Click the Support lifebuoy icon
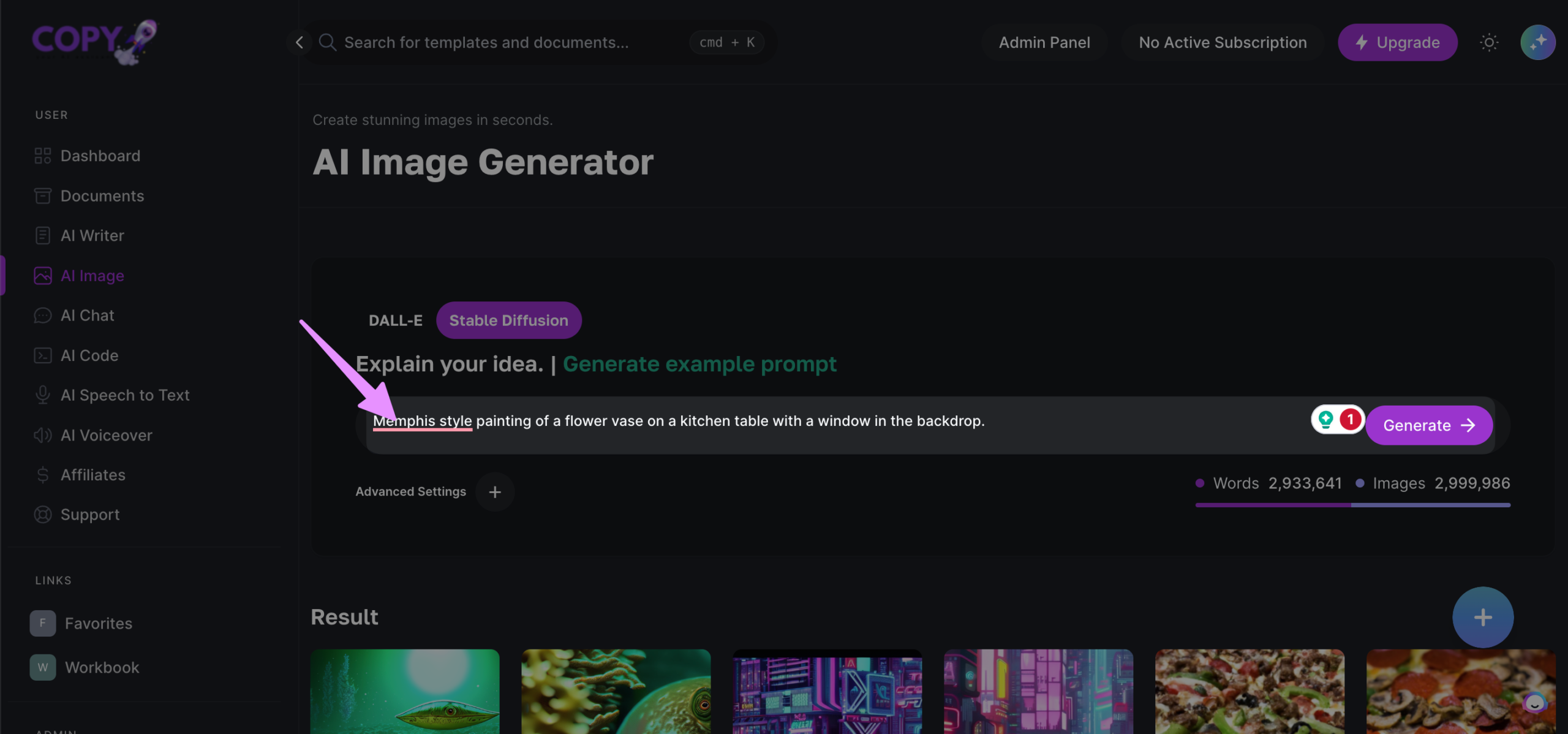This screenshot has width=1568, height=734. (x=42, y=515)
